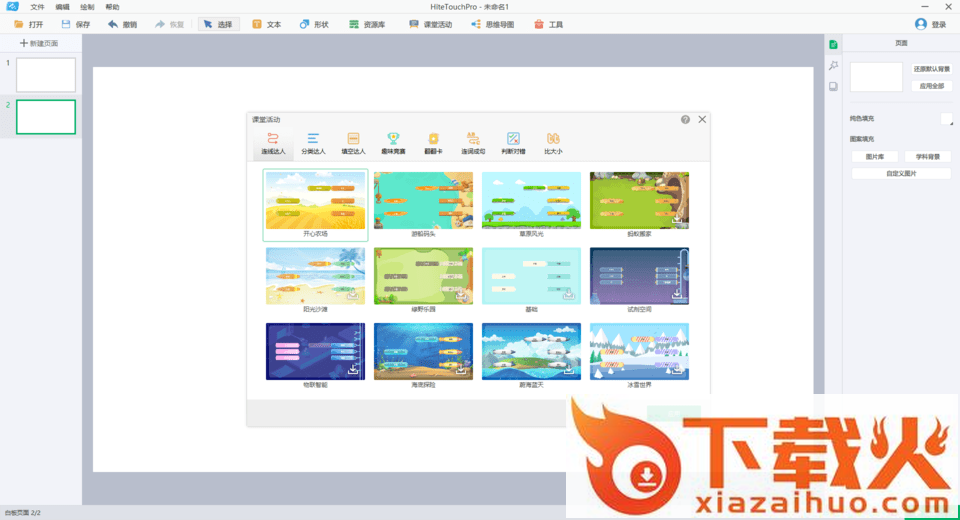Open the 帮助 menu
Screen dimensions: 960x520
[x=112, y=7]
